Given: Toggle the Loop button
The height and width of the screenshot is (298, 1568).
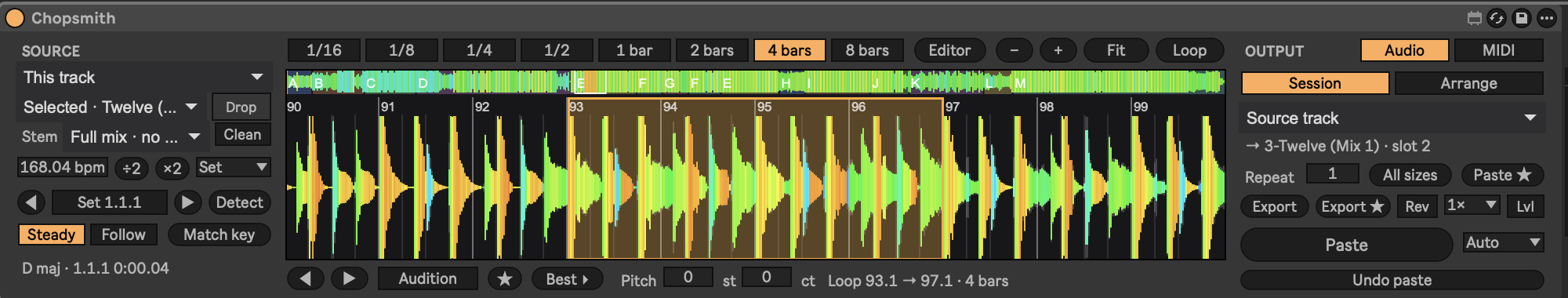Looking at the screenshot, I should click(1189, 50).
